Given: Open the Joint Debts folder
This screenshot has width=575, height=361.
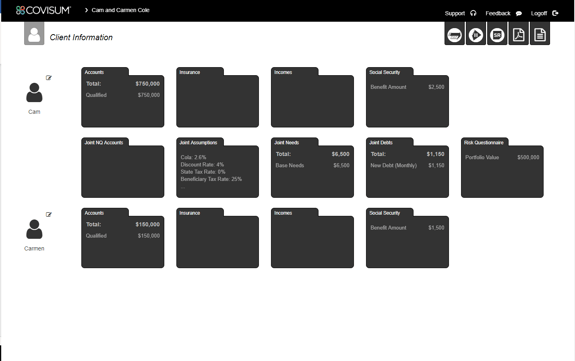Looking at the screenshot, I should (407, 168).
